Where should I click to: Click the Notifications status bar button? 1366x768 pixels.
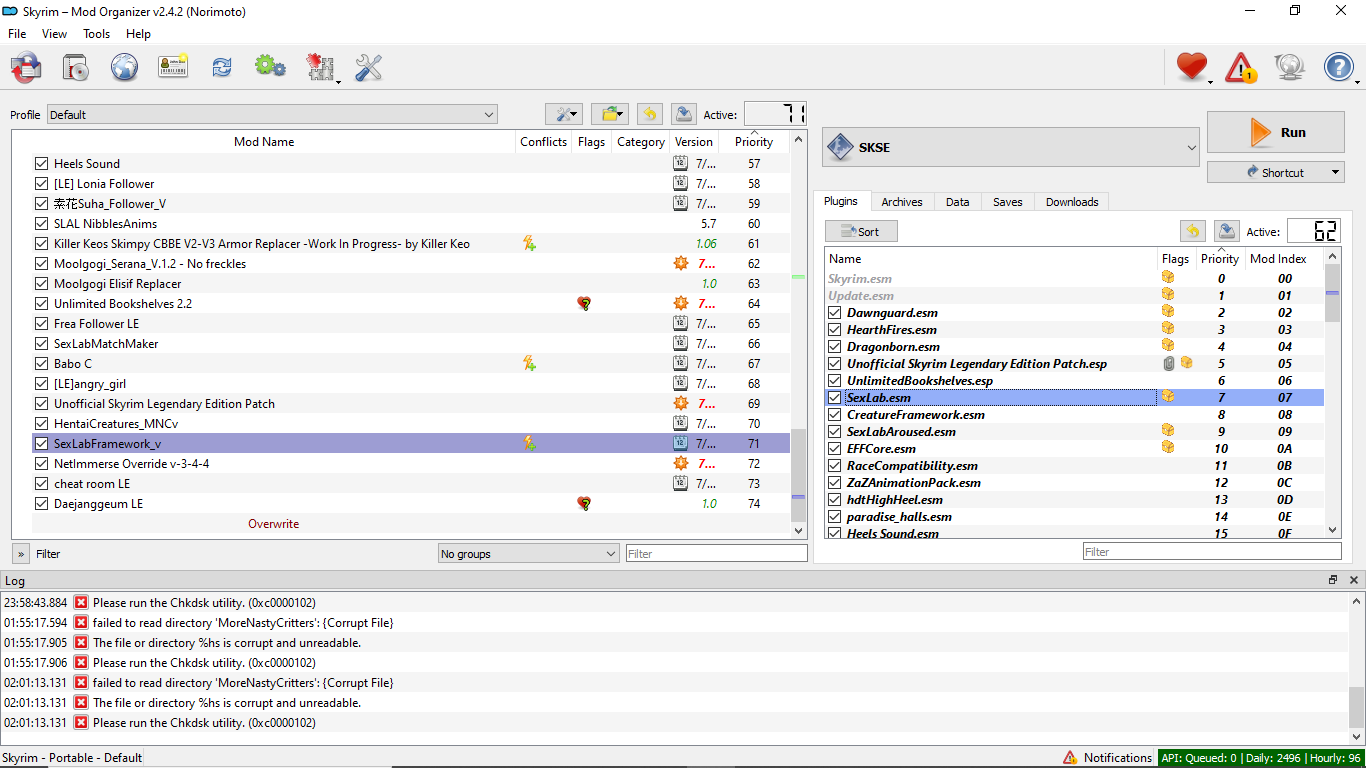1107,758
